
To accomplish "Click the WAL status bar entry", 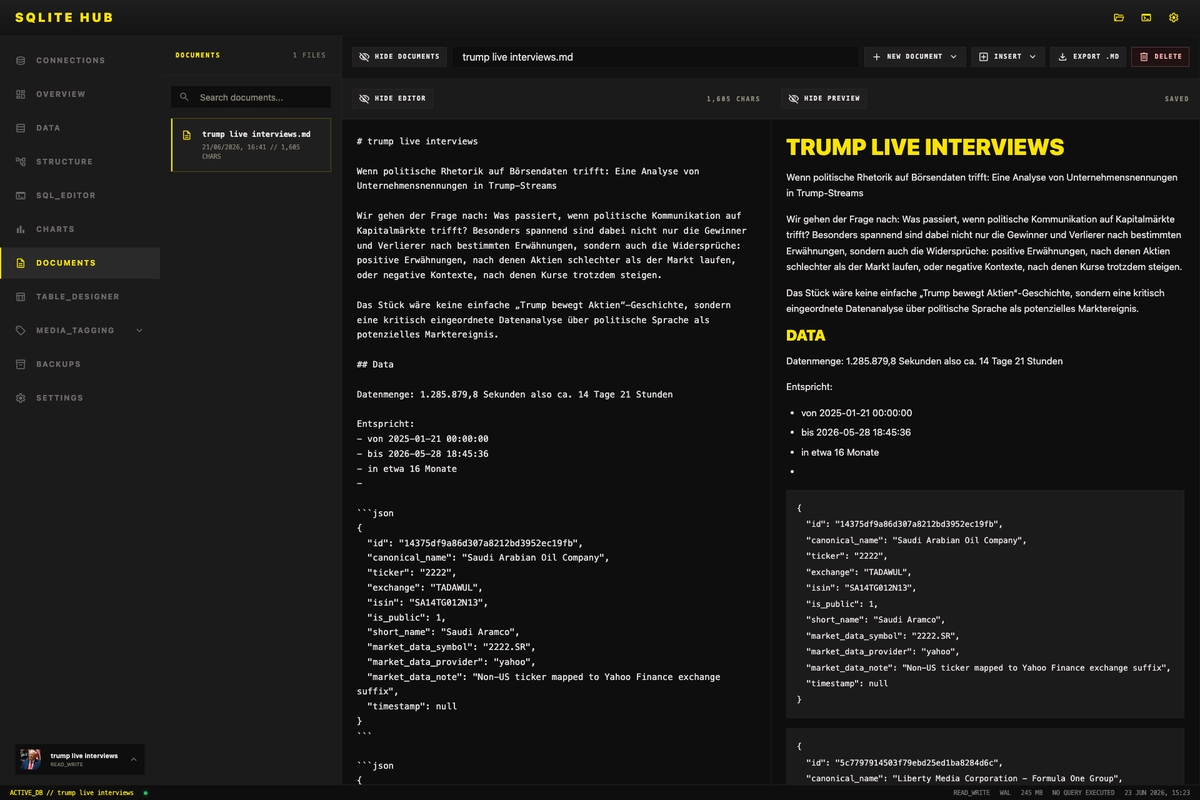I will click(x=1005, y=792).
